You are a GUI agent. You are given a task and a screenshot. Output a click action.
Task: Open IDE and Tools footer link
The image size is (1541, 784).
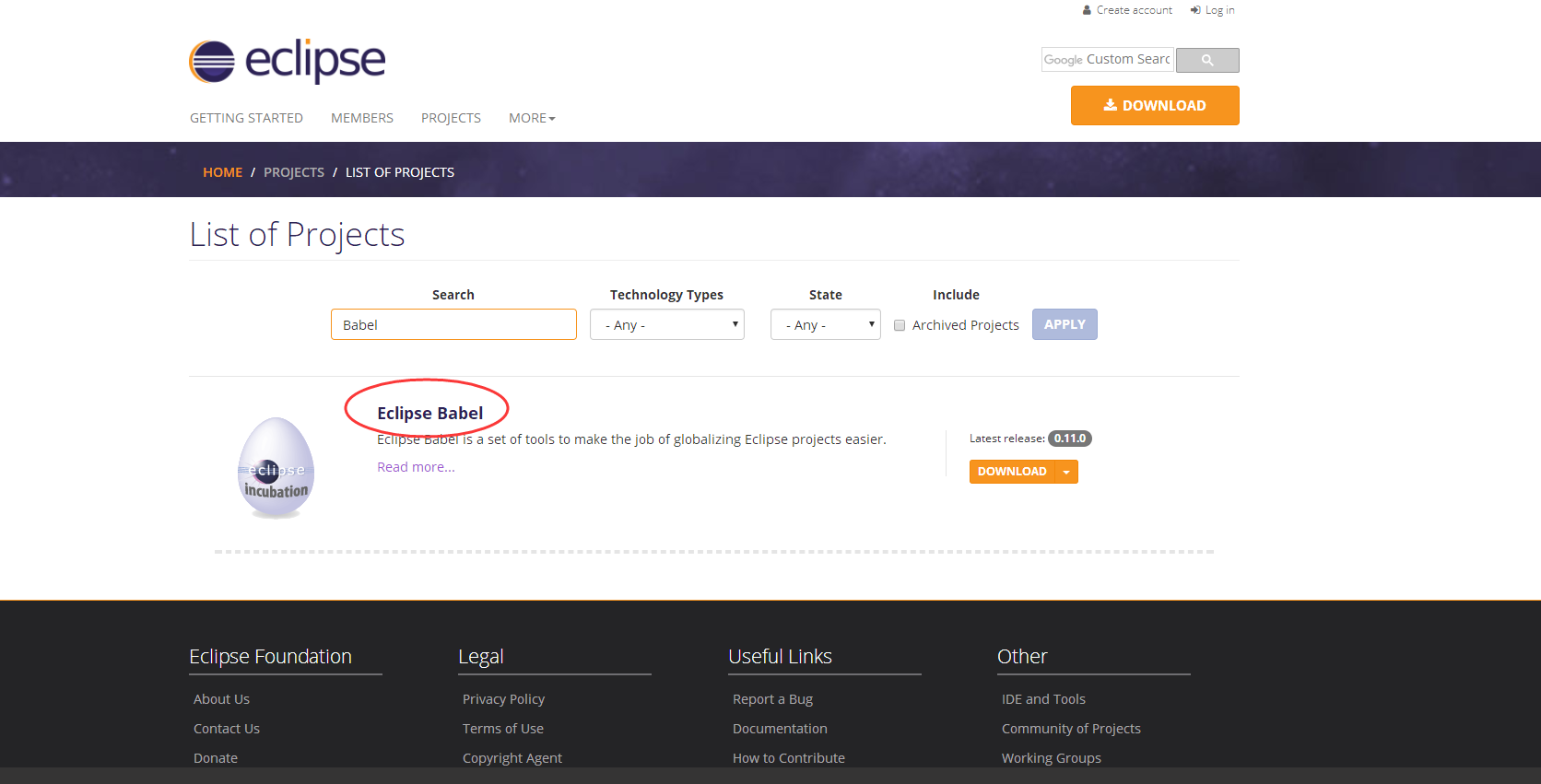(1043, 699)
